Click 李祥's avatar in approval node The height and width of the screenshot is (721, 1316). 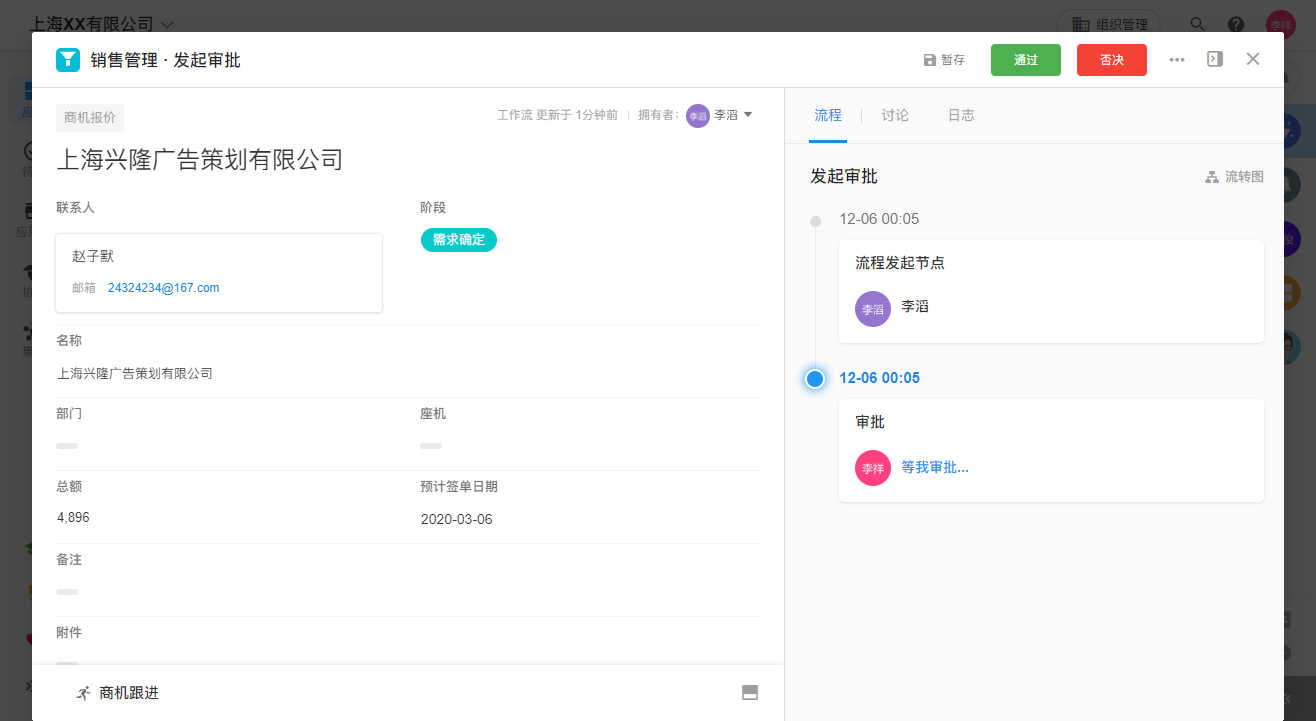pos(872,468)
